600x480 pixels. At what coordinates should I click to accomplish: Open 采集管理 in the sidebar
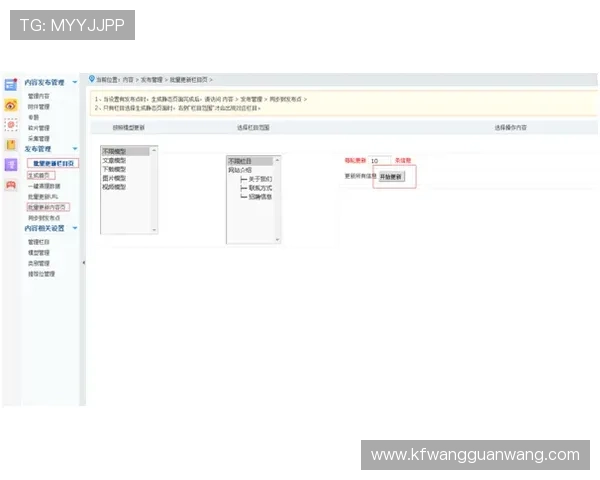(39, 139)
